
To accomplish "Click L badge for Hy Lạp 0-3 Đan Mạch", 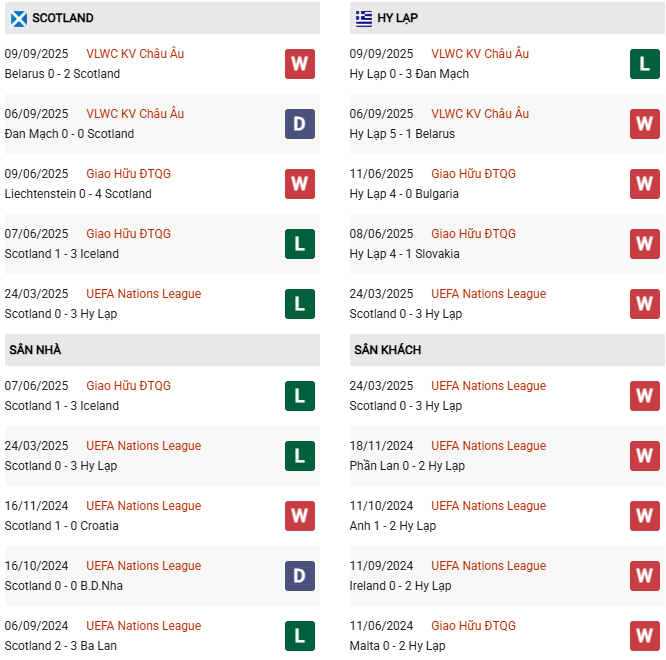I will click(644, 64).
